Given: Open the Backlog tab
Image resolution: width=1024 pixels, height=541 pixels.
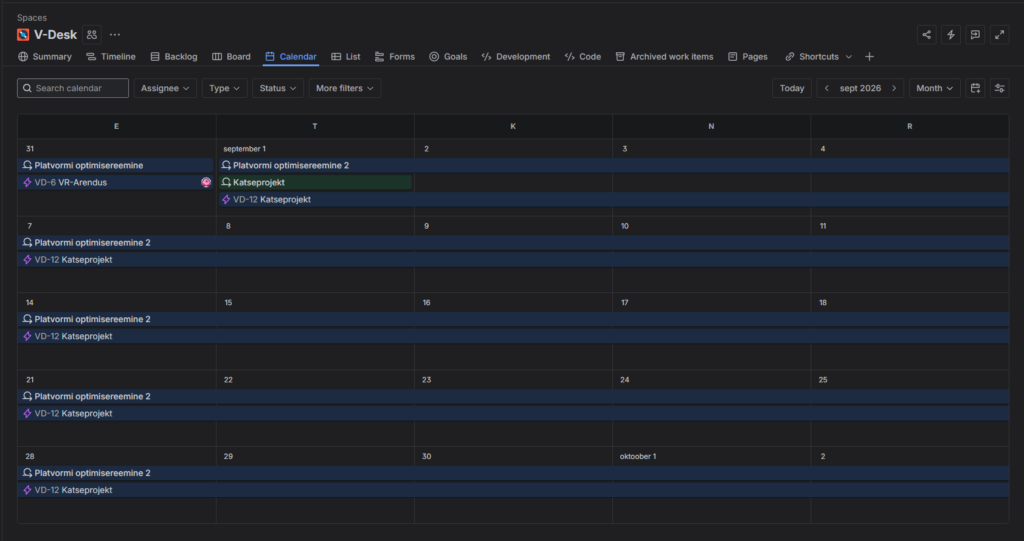Looking at the screenshot, I should [173, 57].
